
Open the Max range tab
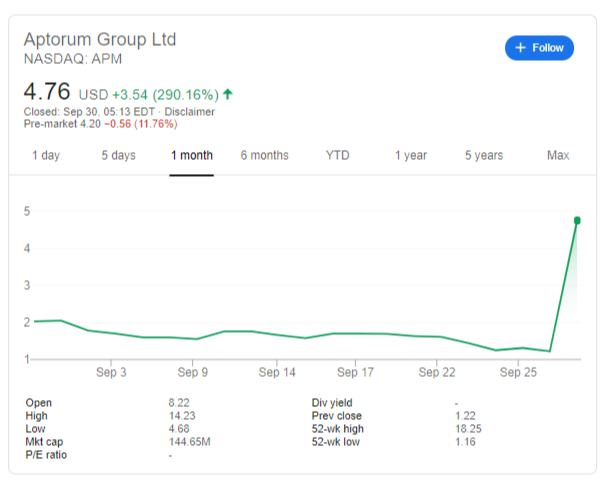click(x=558, y=155)
